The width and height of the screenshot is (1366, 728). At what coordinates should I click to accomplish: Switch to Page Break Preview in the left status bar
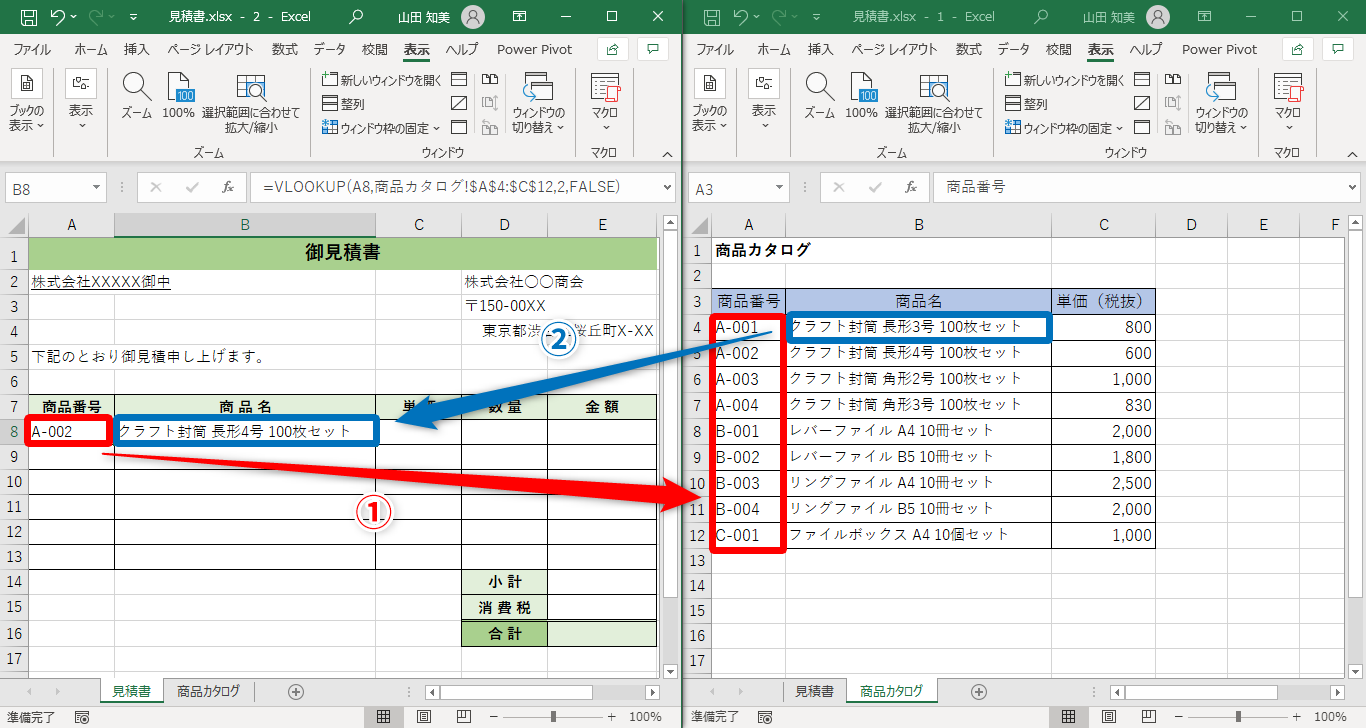[x=463, y=717]
